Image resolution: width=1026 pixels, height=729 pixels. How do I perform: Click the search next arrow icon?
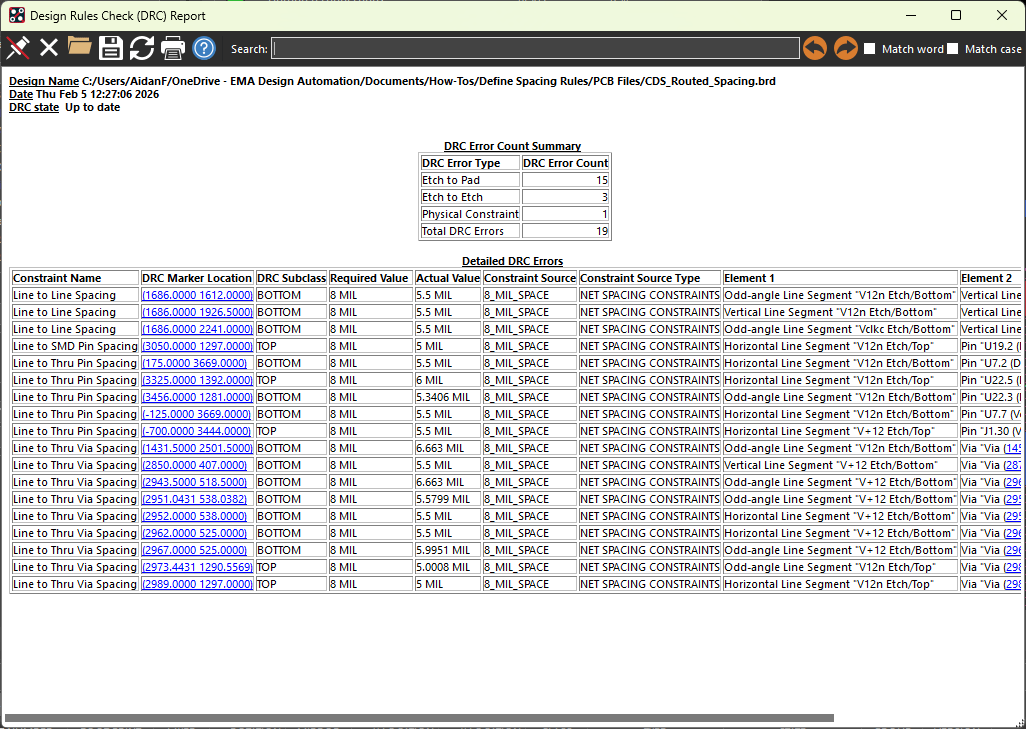pyautogui.click(x=846, y=48)
